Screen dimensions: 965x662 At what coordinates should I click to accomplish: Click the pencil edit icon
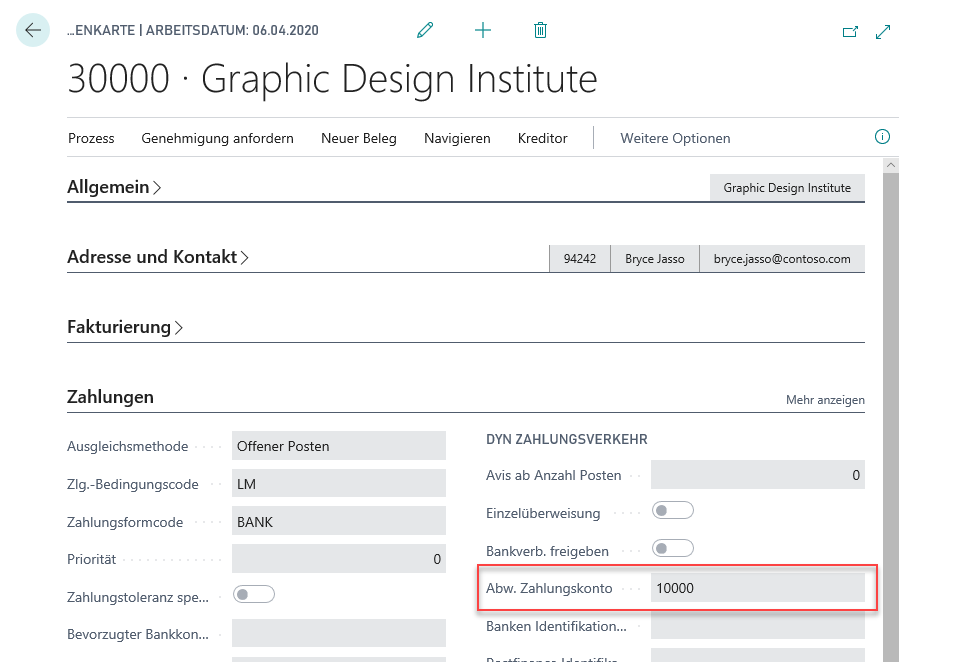pos(425,31)
